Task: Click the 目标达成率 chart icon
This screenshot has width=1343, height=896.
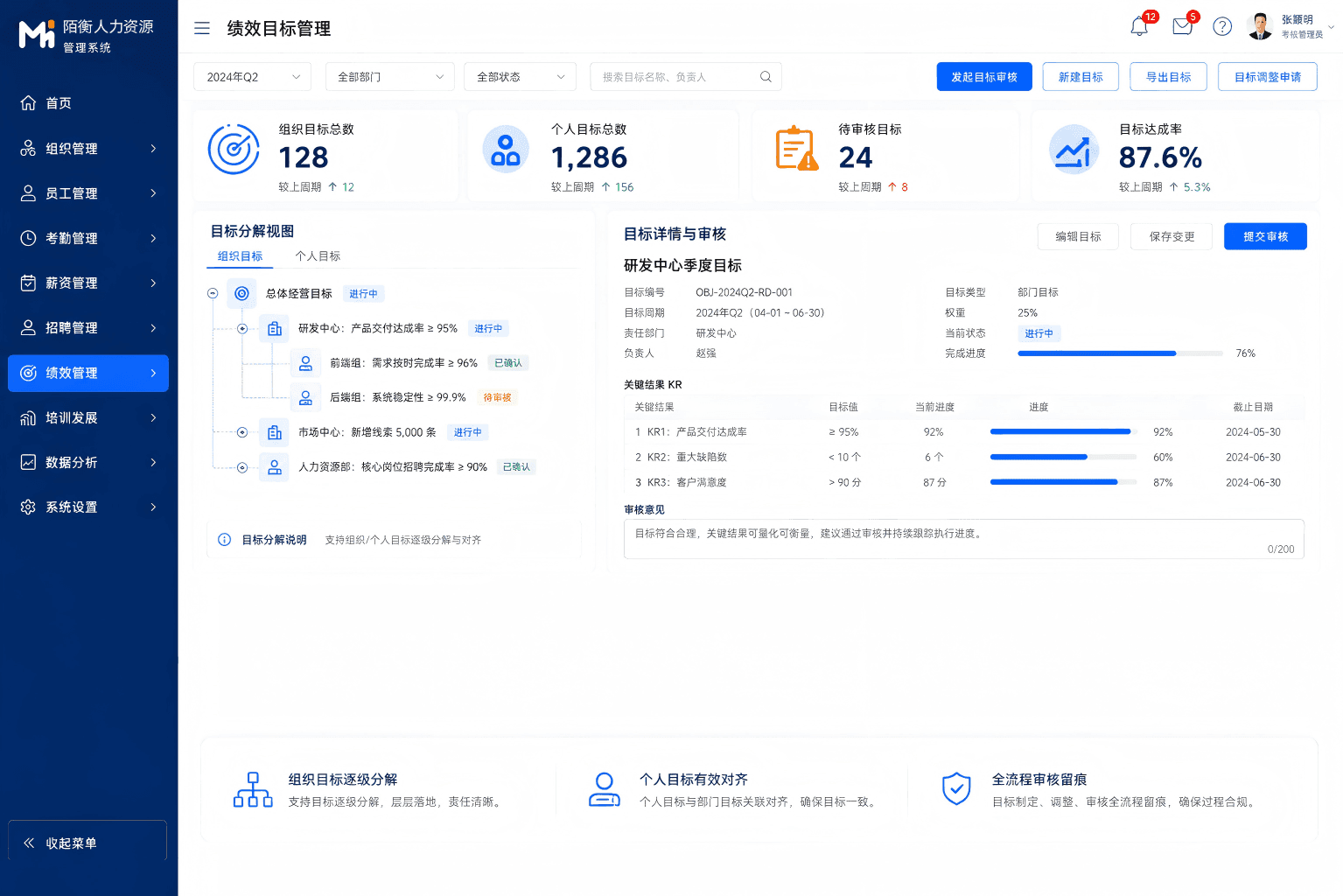Action: 1074,150
